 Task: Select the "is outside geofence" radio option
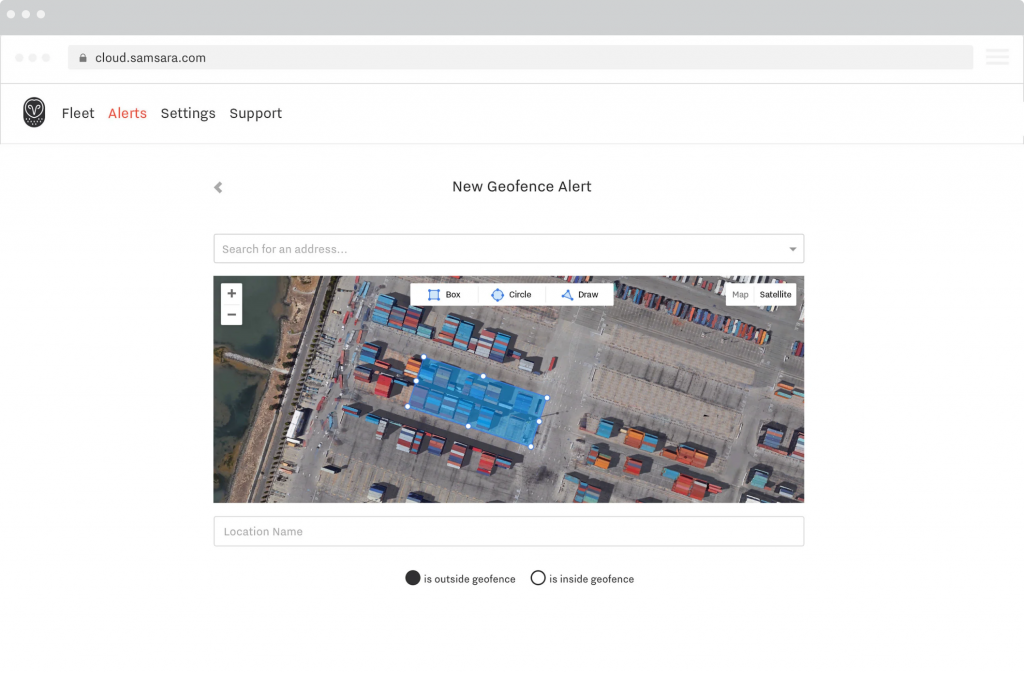point(412,578)
